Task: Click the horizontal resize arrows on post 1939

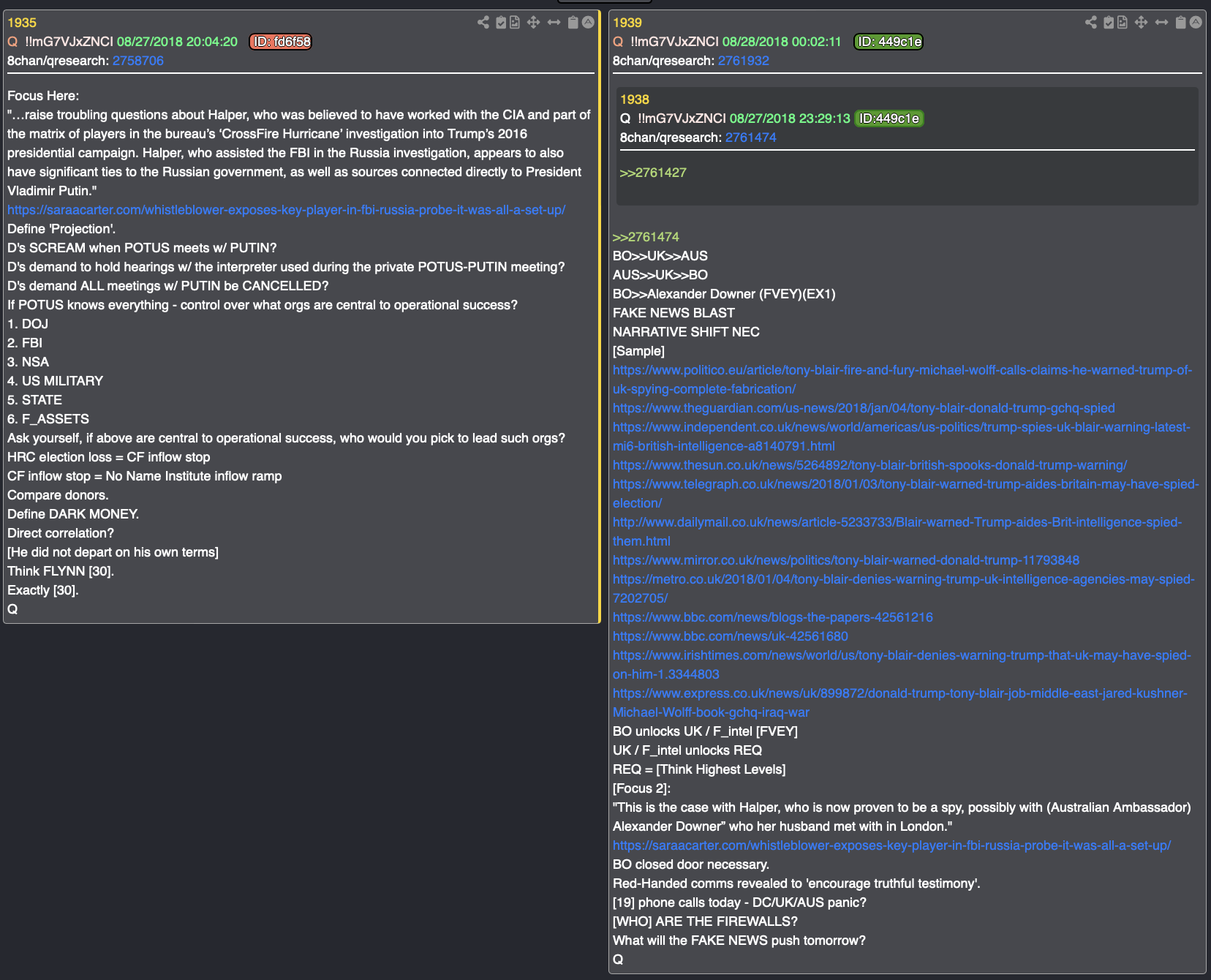Action: point(1161,23)
